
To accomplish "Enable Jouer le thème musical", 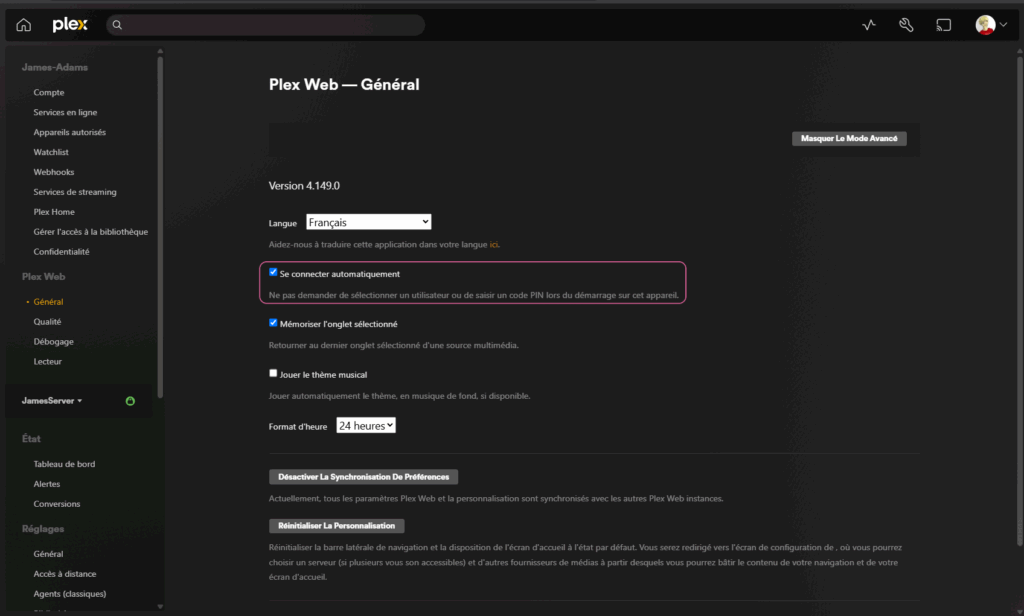I will 273,373.
